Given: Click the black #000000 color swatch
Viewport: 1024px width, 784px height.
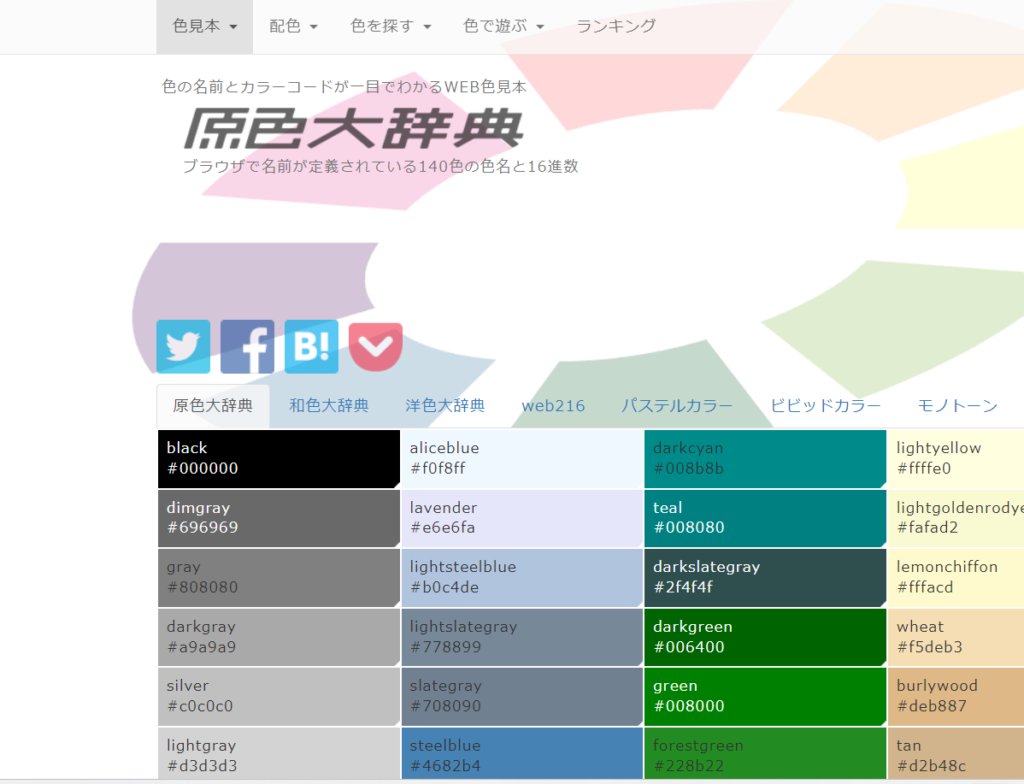Looking at the screenshot, I should pos(278,458).
